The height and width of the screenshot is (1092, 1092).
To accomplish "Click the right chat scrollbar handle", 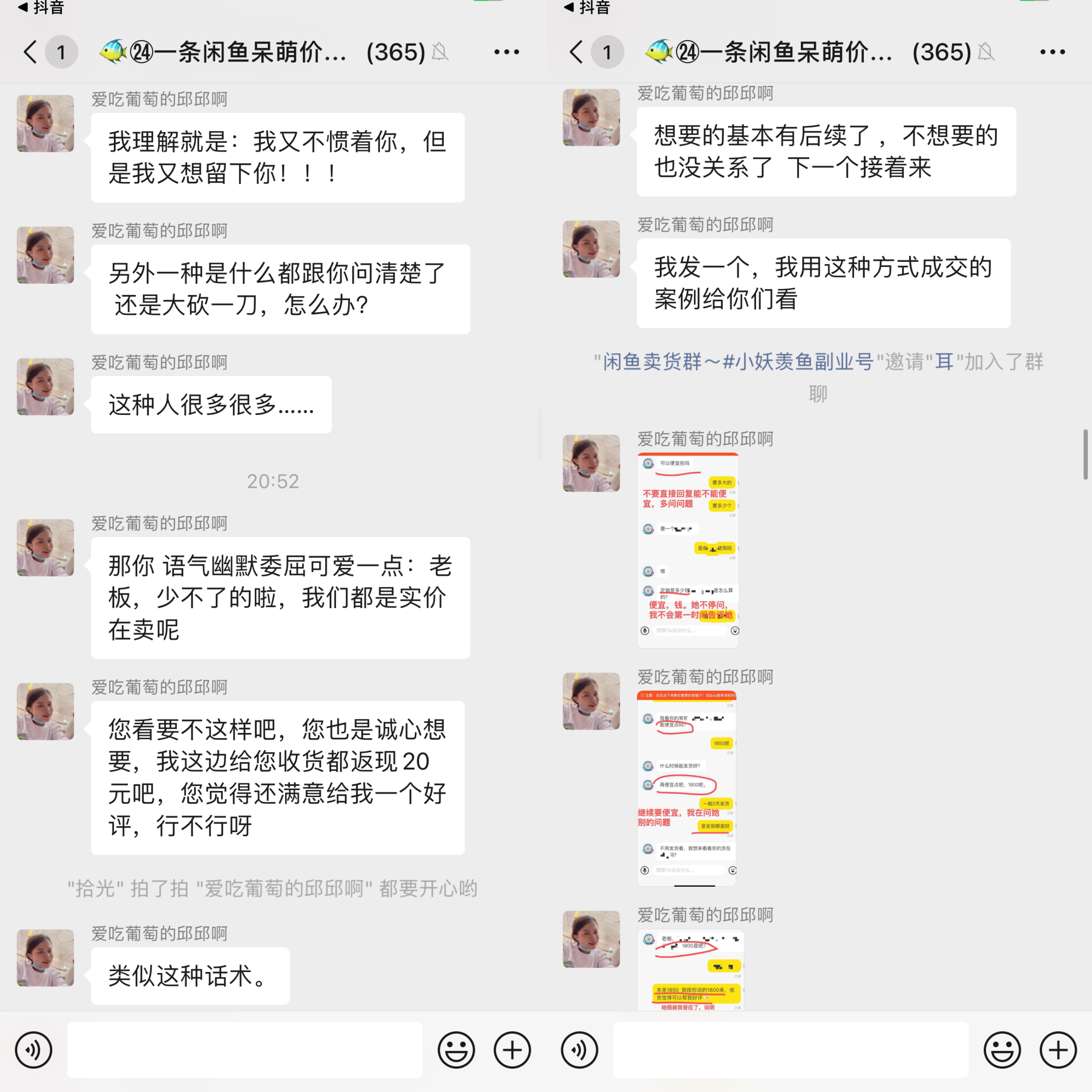I will click(1085, 455).
